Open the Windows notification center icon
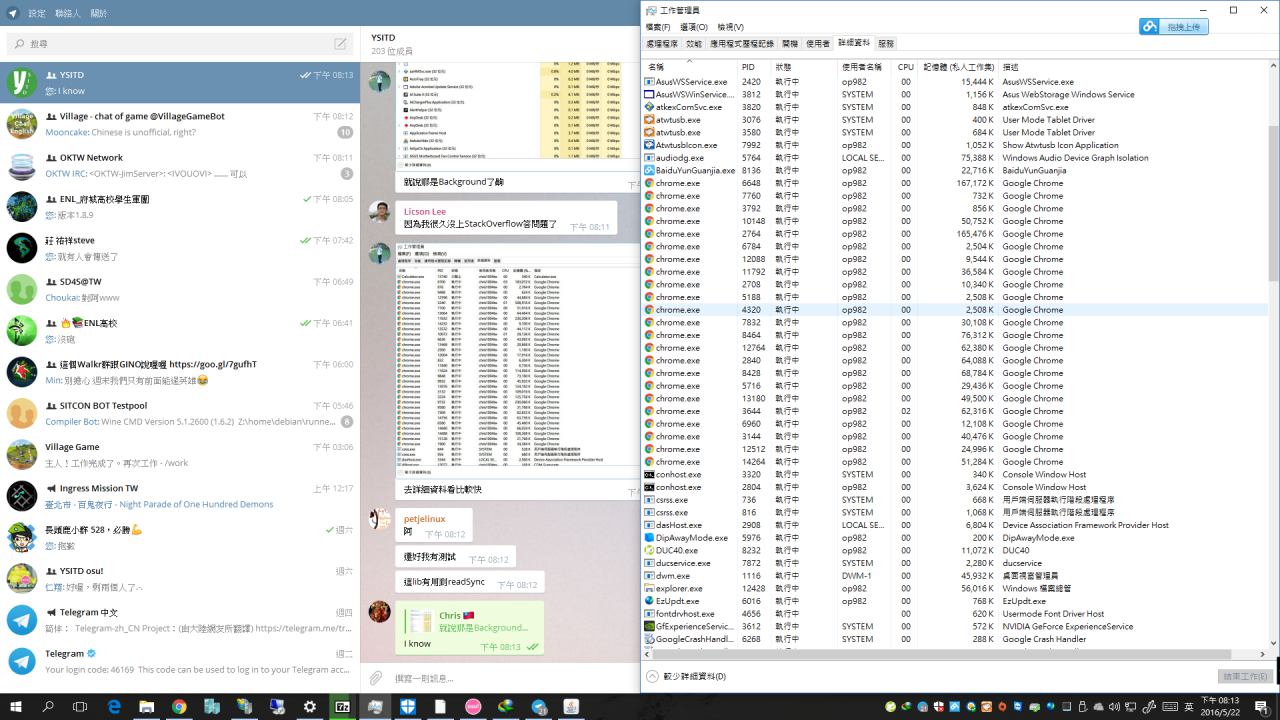Viewport: 1280px width, 720px height. click(1262, 706)
